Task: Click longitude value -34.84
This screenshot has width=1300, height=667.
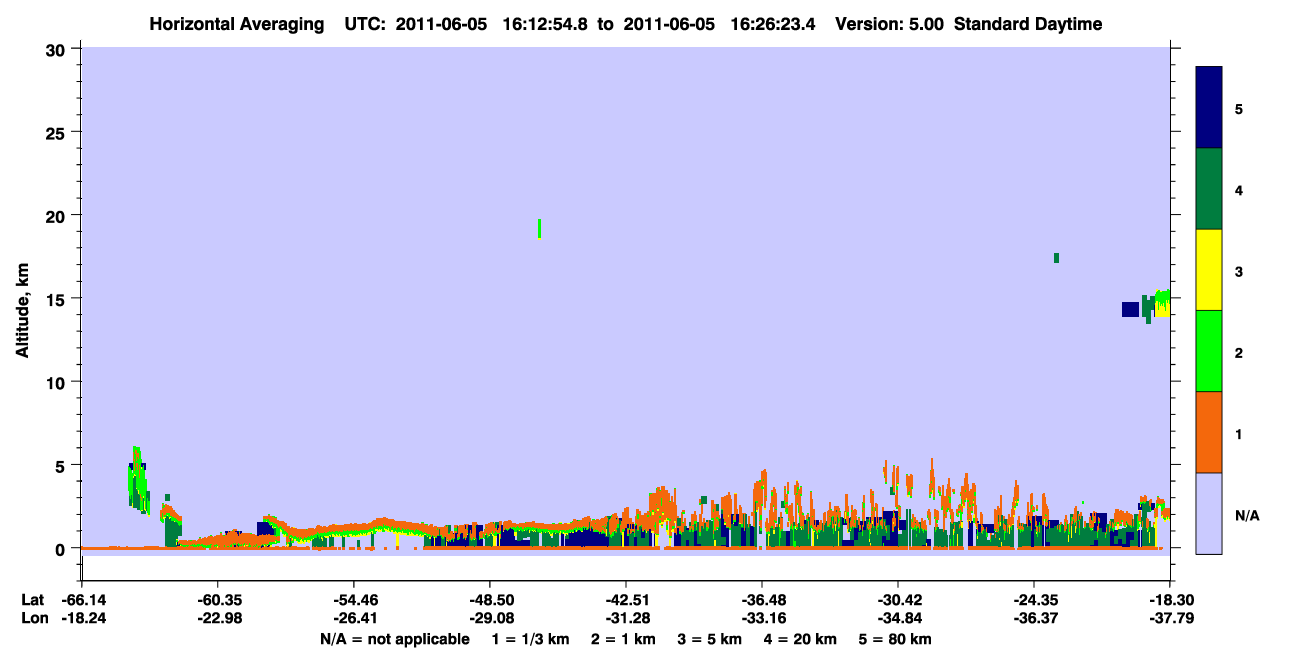Action: (x=898, y=618)
